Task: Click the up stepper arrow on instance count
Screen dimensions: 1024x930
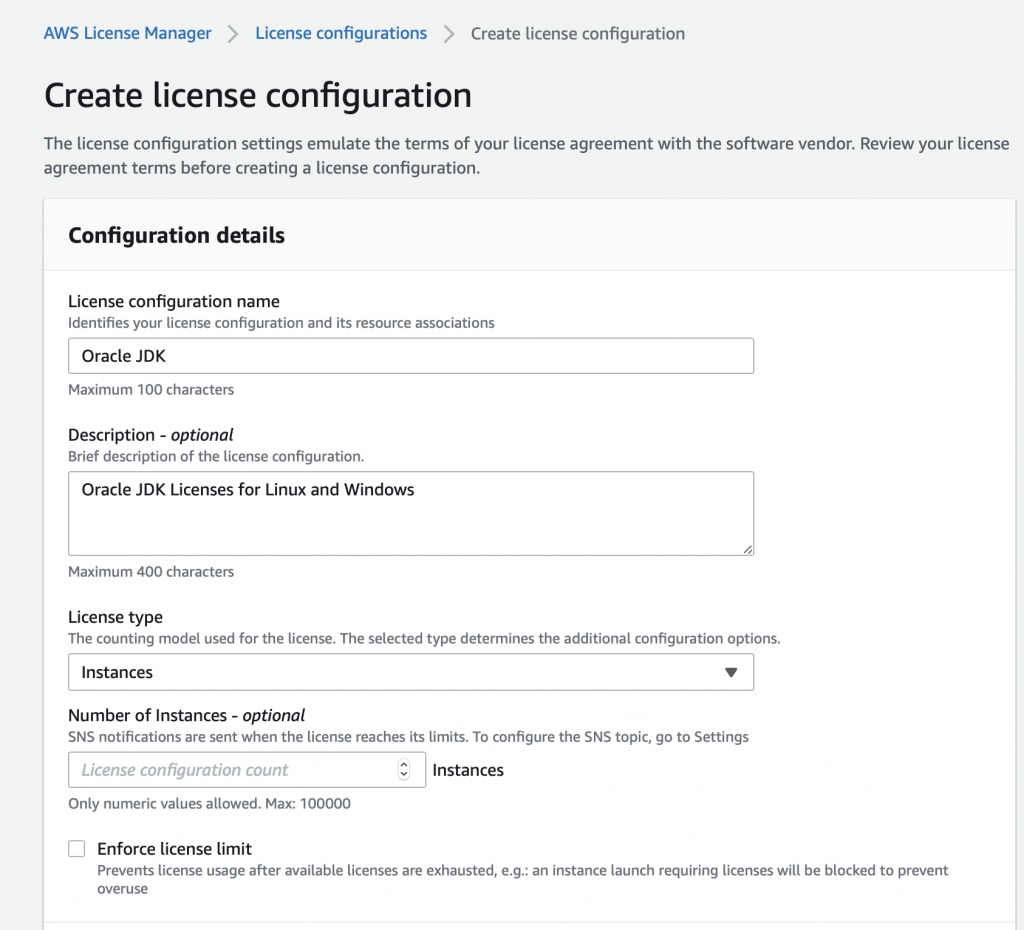Action: [404, 764]
